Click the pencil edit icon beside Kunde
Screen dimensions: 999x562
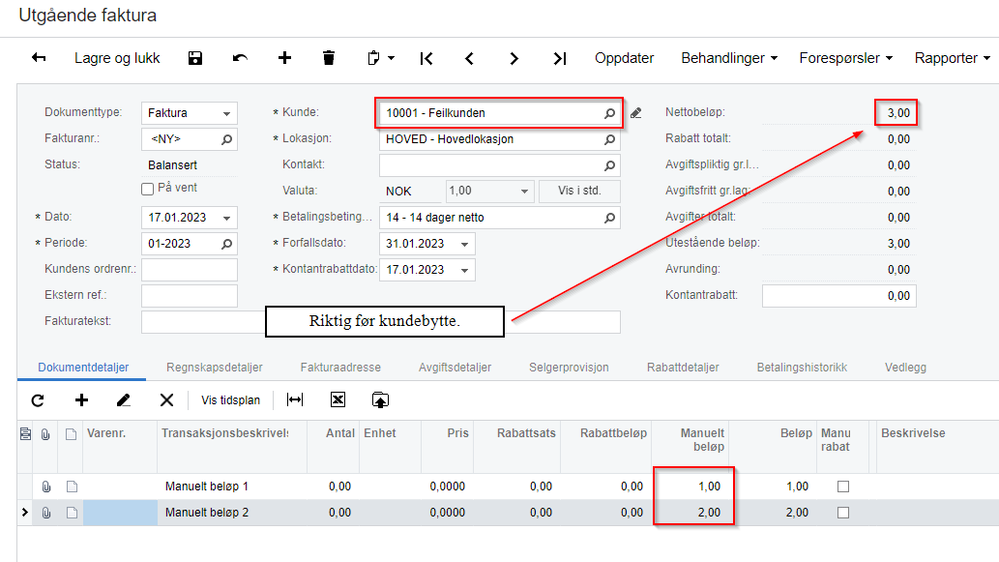click(636, 113)
